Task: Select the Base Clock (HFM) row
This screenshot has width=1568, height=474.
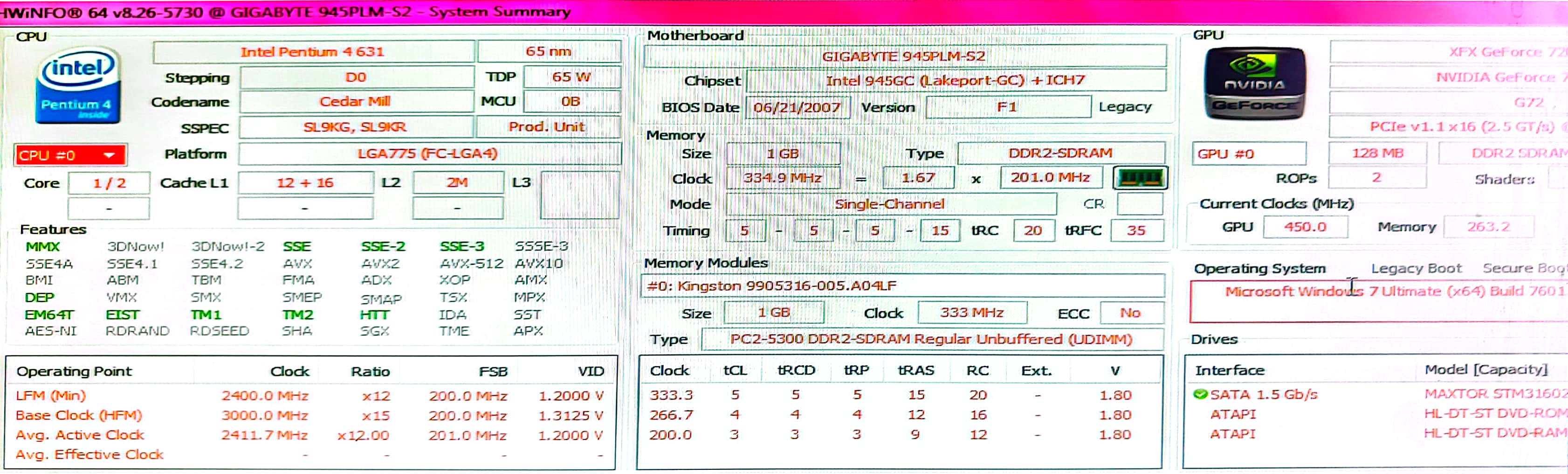Action: coord(310,416)
